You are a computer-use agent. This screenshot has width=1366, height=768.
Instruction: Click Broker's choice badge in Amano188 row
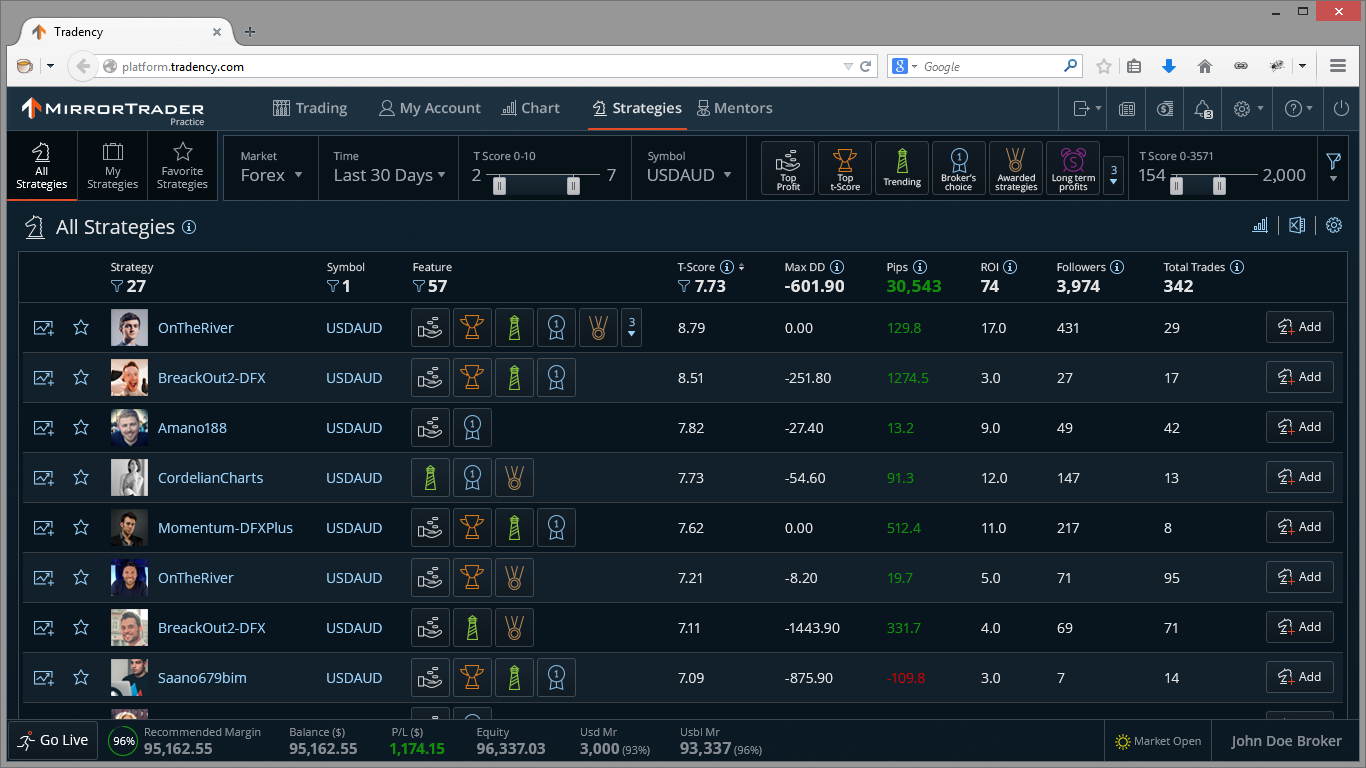[x=472, y=427]
